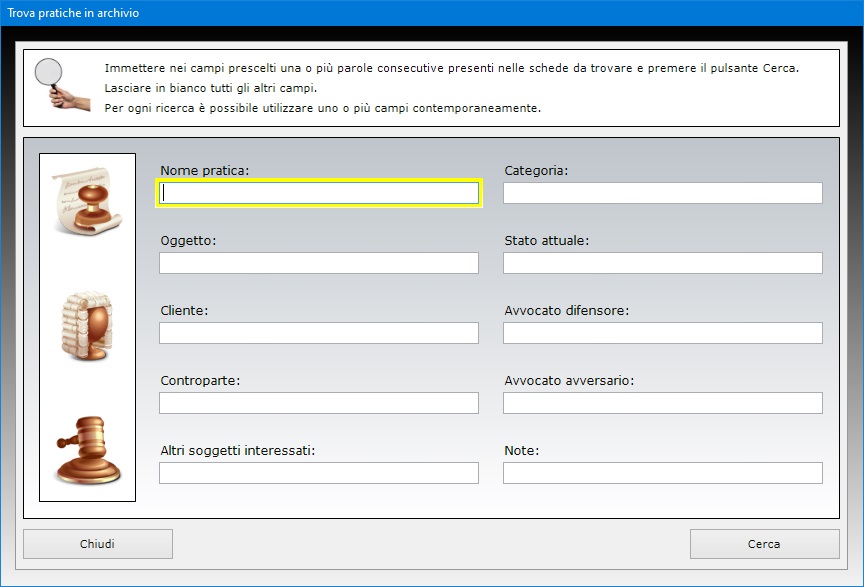This screenshot has width=864, height=587.
Task: Focus the Controparte text field
Action: pos(319,403)
